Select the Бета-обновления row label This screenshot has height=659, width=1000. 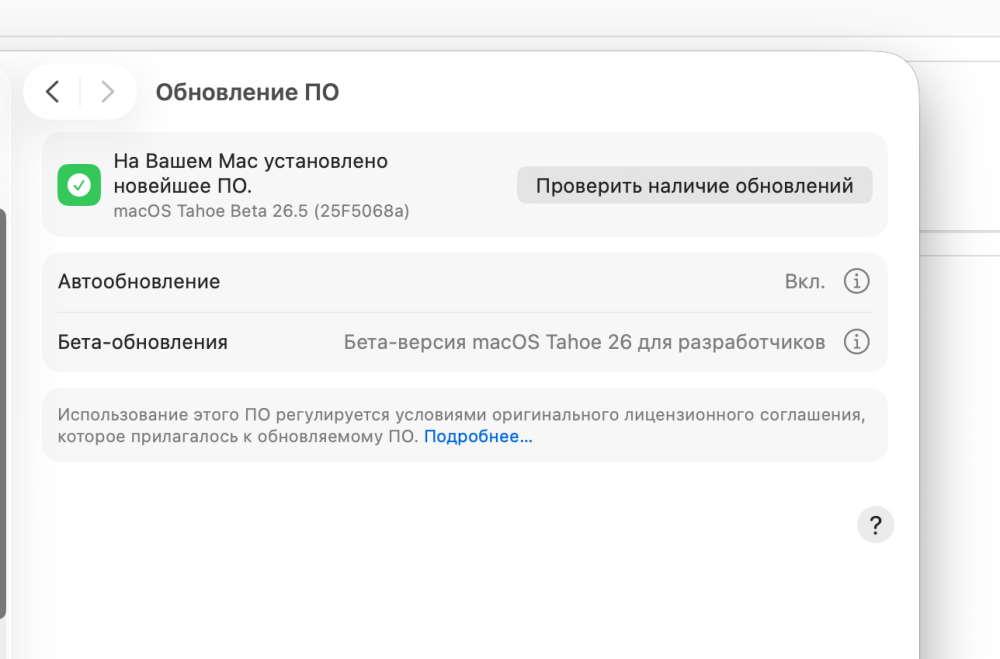tap(143, 342)
